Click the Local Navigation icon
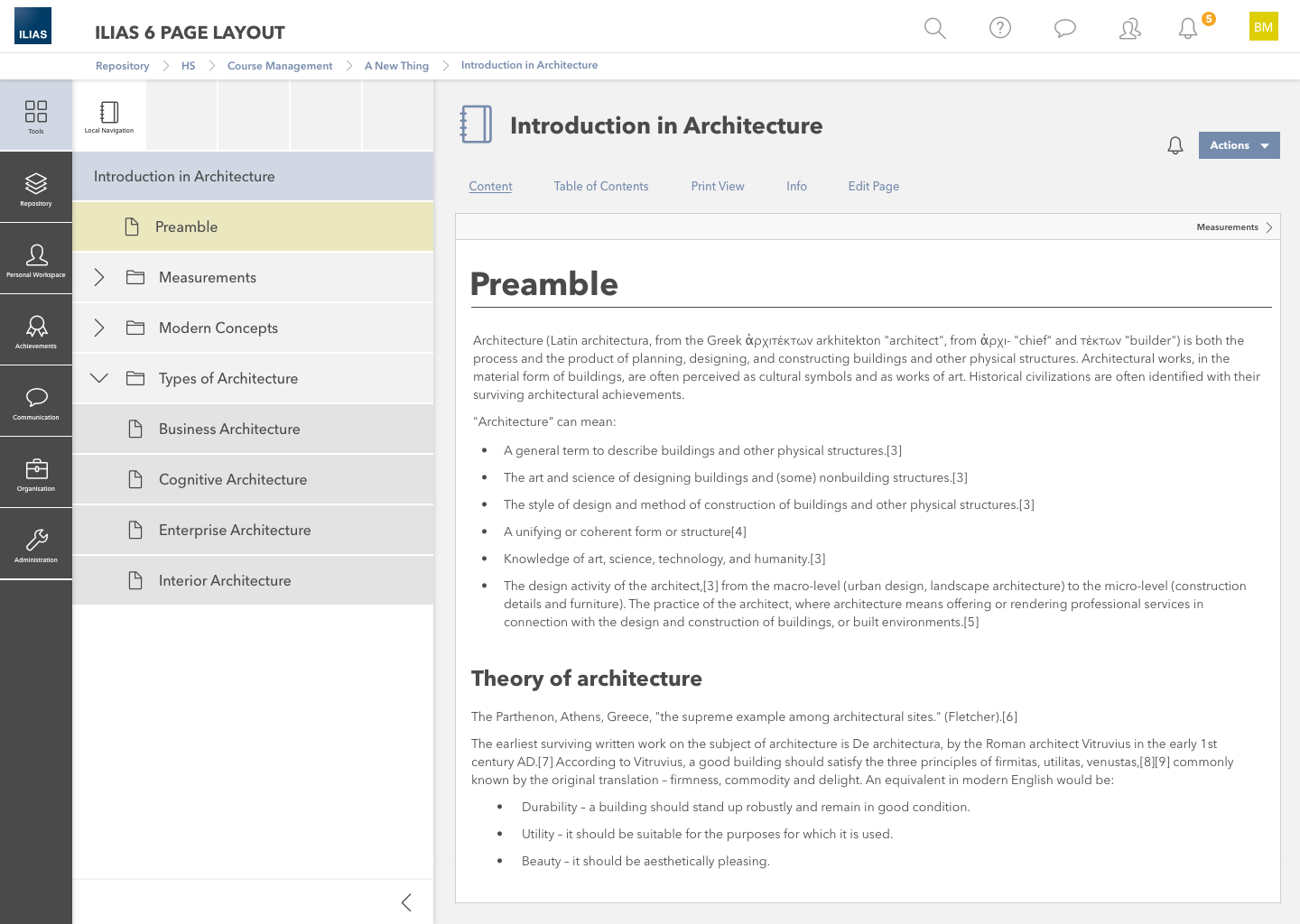1300x924 pixels. (109, 116)
